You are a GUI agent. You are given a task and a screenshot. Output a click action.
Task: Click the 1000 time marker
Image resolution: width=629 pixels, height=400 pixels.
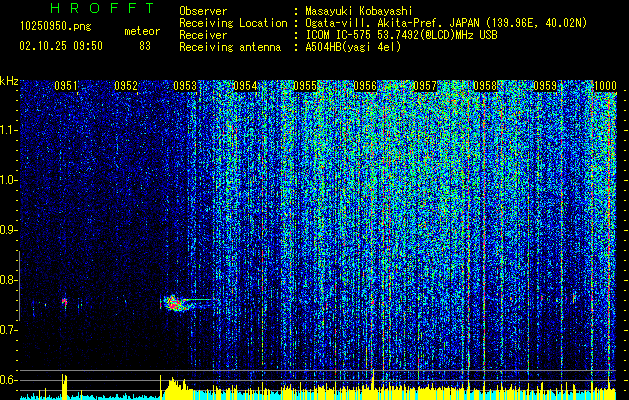click(605, 86)
